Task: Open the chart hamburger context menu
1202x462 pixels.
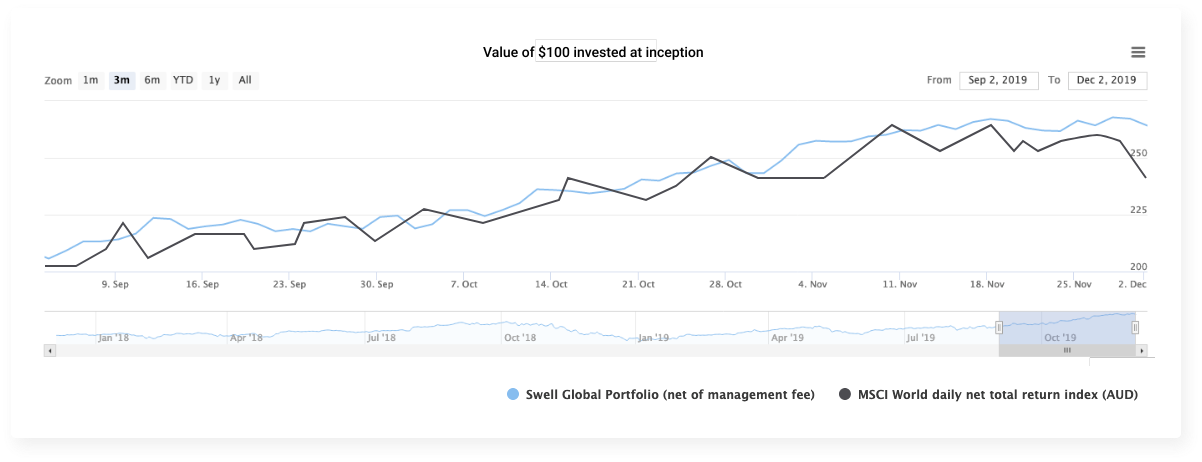Action: tap(1138, 53)
